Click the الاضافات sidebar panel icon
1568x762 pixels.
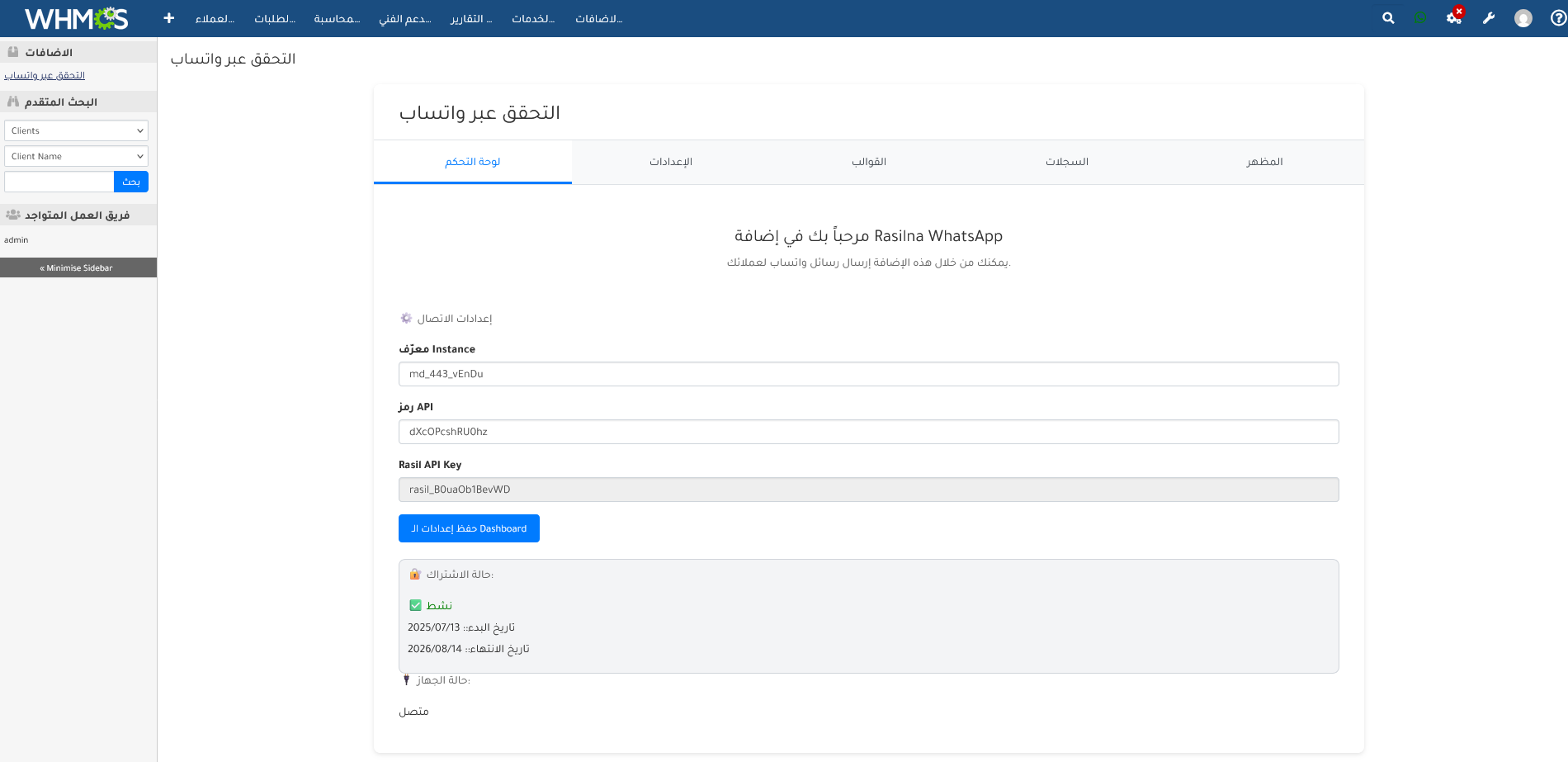point(12,50)
